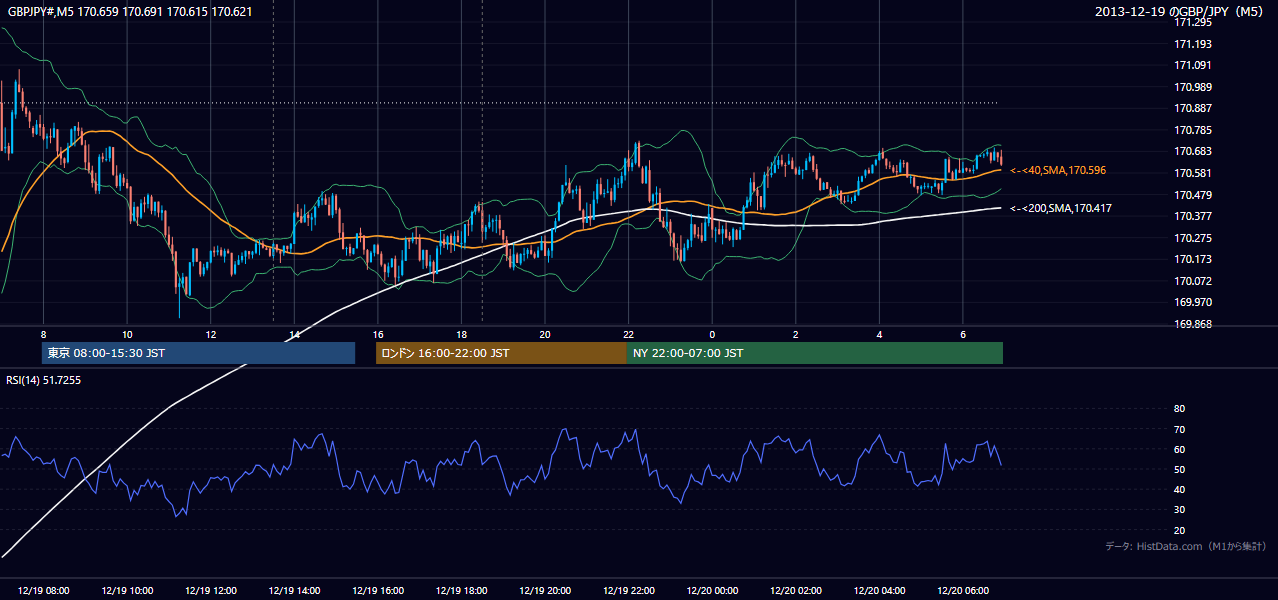Click the Tokyo 08:00-15:30 JST session bar
This screenshot has width=1278, height=600.
tap(198, 353)
